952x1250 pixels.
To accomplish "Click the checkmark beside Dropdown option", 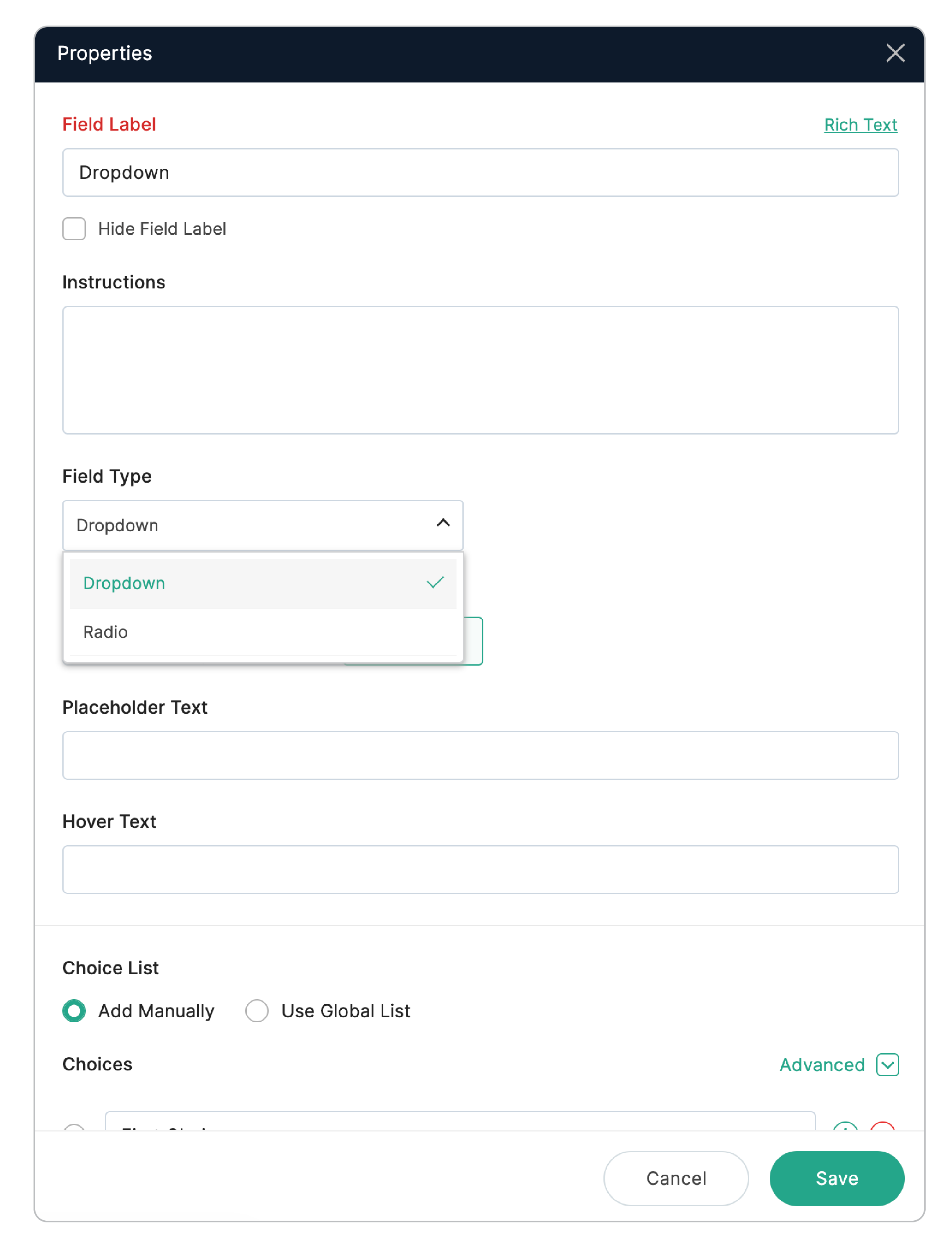I will [434, 582].
